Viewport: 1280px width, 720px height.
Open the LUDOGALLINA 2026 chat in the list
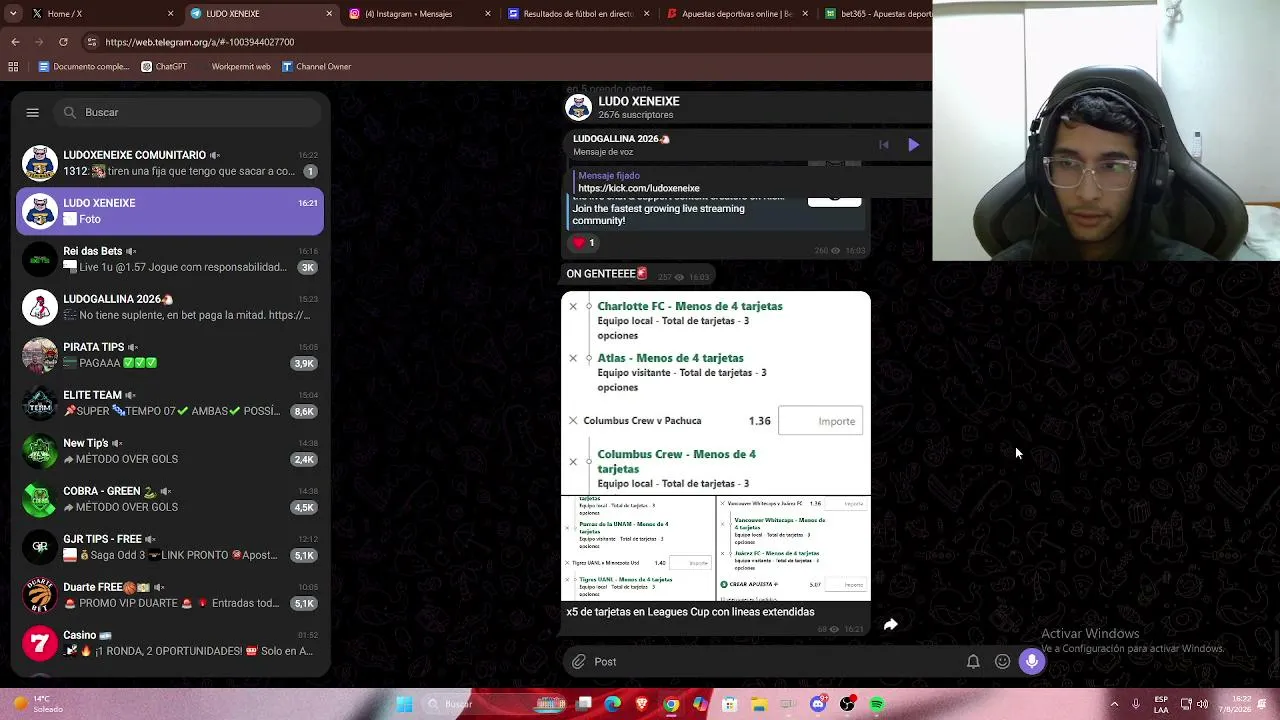(170, 307)
